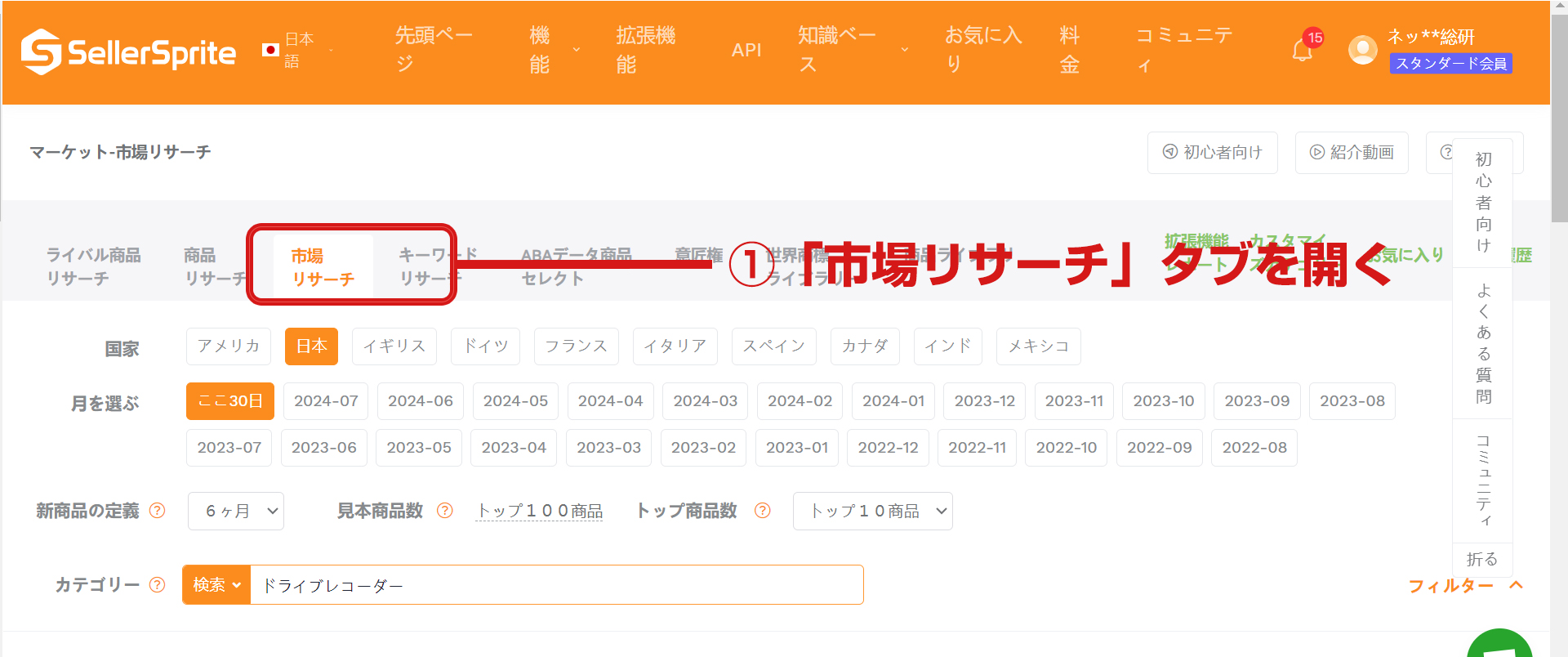Click the user avatar icon
Image resolution: width=1568 pixels, height=657 pixels.
click(x=1362, y=50)
